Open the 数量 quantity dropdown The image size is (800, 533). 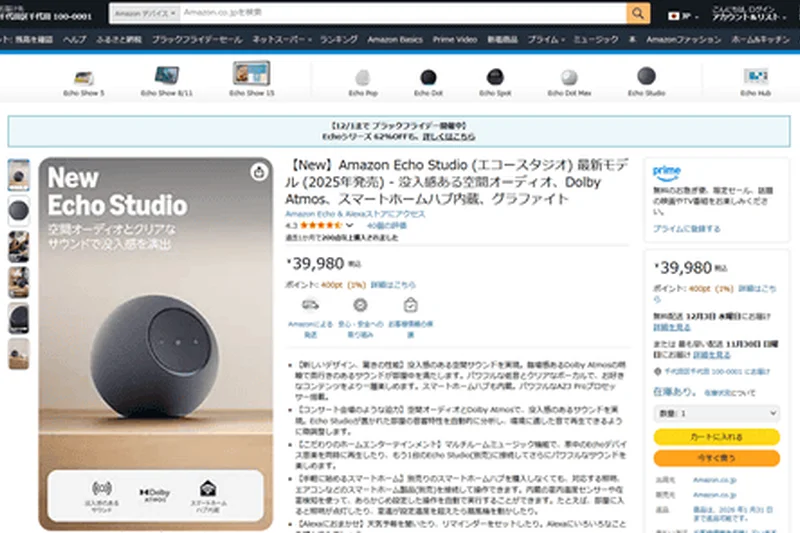[x=717, y=413]
